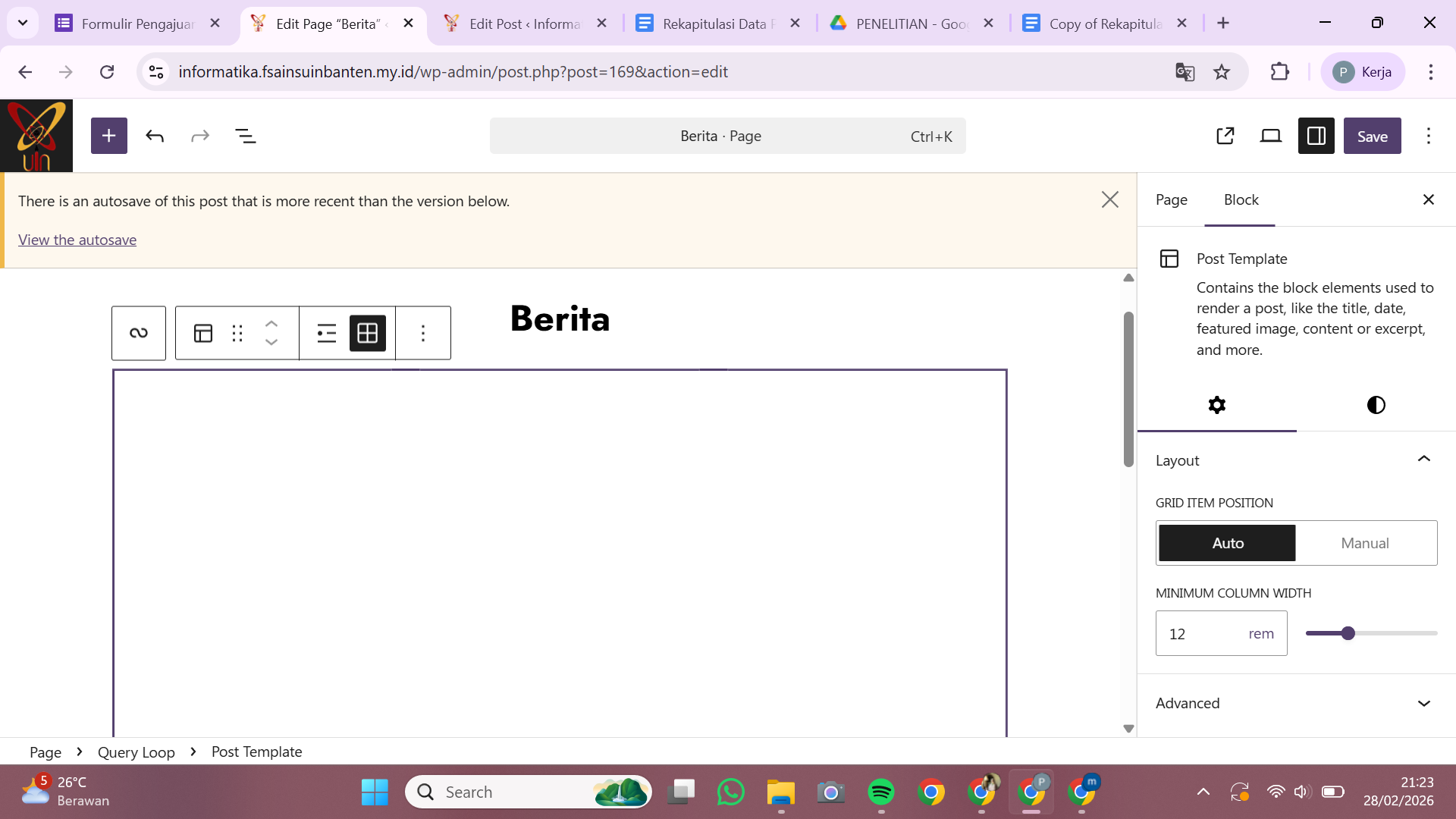This screenshot has width=1456, height=819.
Task: Click the taskbar Search box
Action: click(x=529, y=792)
